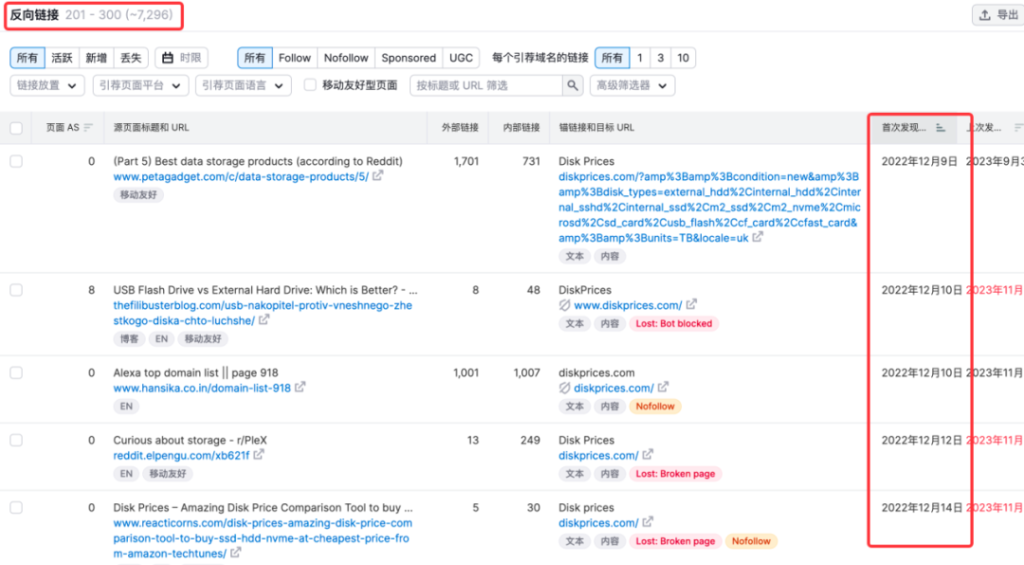The height and width of the screenshot is (565, 1024).
Task: Open the reddit.elpengu.com/xb621f link
Action: pos(181,455)
